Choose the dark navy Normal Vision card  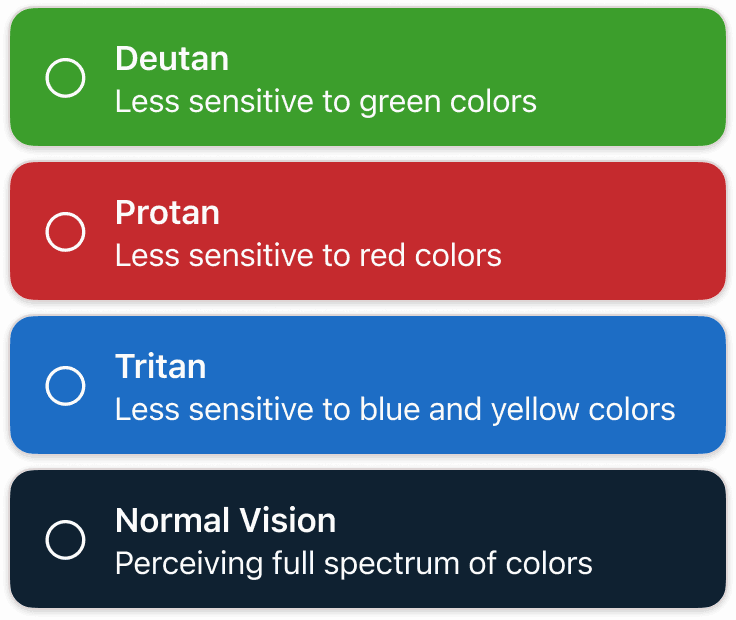[x=368, y=539]
